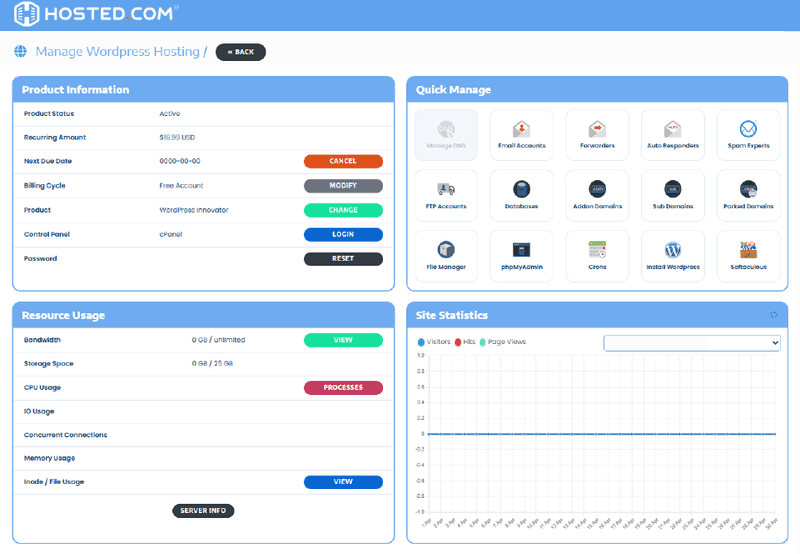This screenshot has height=554, width=800.
Task: Open the Softaculous icon
Action: point(748,256)
